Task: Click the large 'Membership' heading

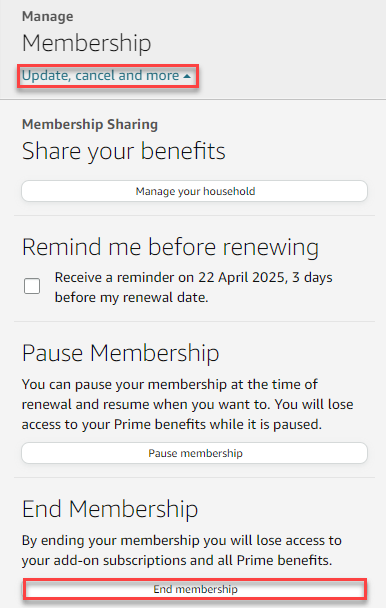Action: click(87, 43)
